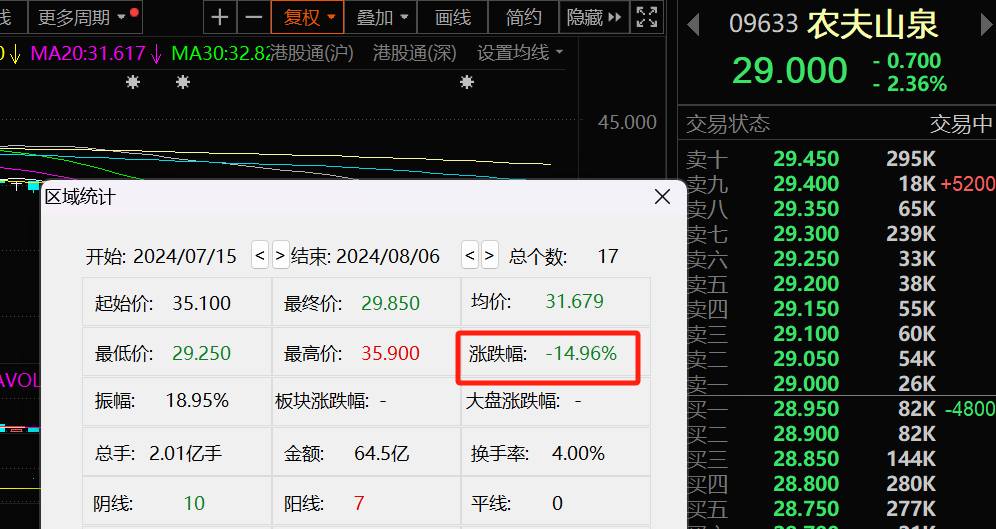Click the third event star marker on chart
Screen dimensions: 996x529
[x=467, y=82]
